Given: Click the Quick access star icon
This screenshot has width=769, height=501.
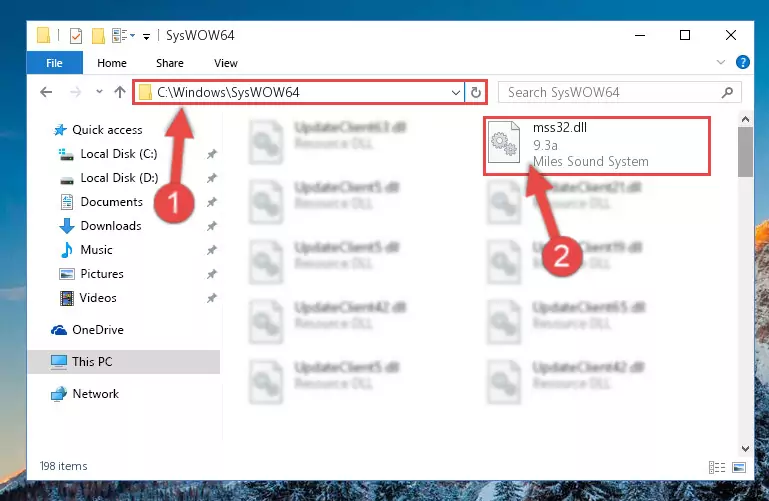Looking at the screenshot, I should [60, 130].
